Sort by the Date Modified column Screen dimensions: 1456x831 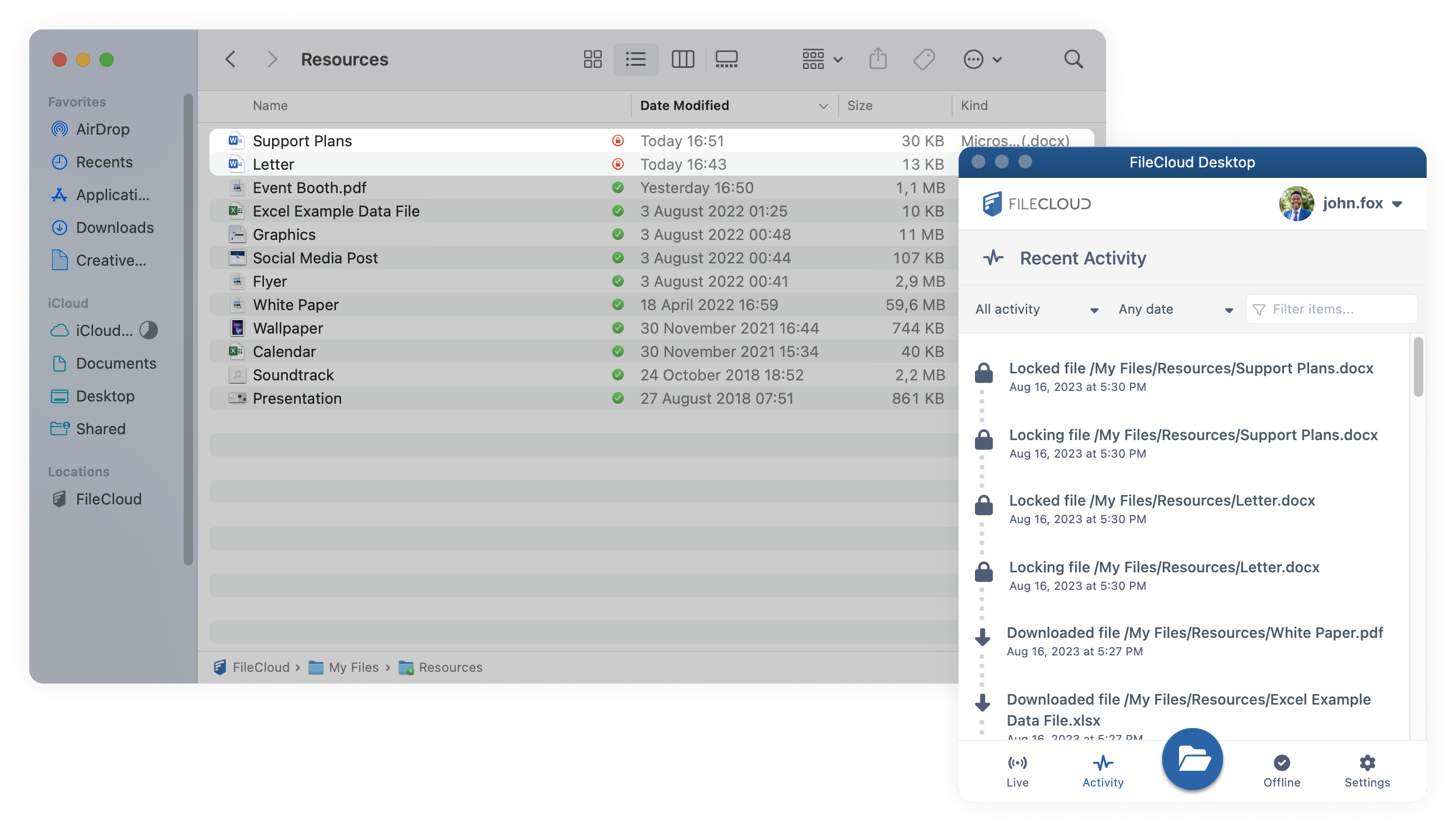point(684,105)
